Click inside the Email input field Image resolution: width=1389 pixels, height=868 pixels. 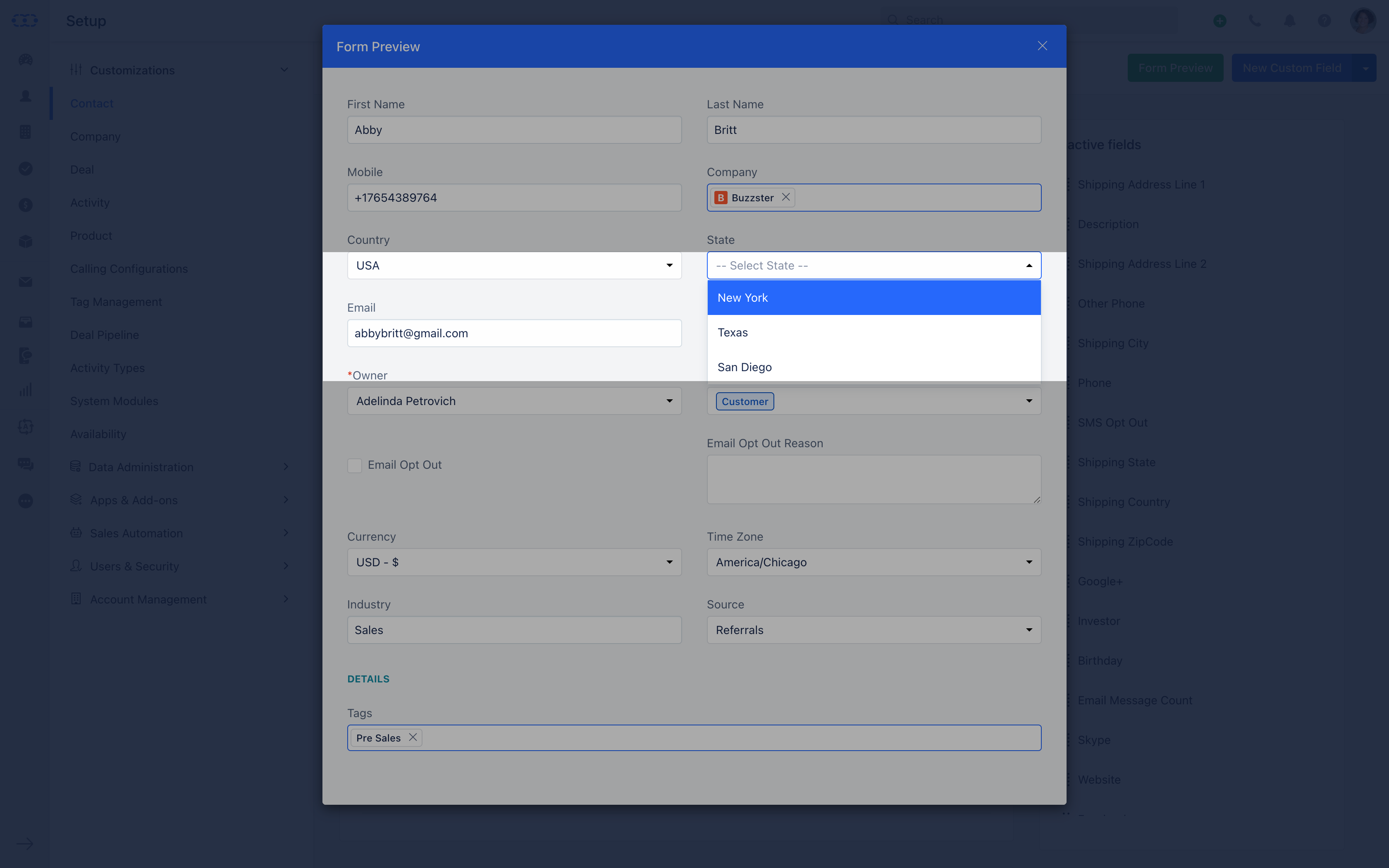click(x=514, y=333)
